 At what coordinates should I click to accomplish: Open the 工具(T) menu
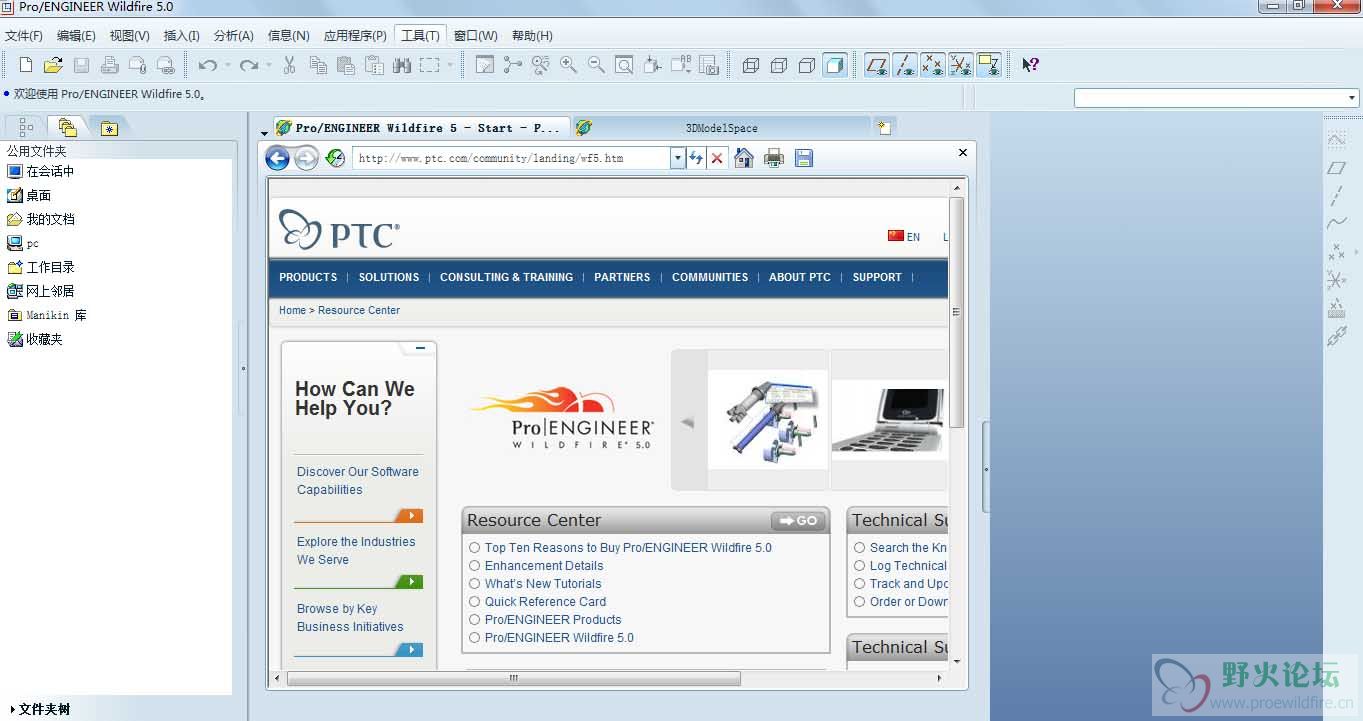pyautogui.click(x=420, y=36)
